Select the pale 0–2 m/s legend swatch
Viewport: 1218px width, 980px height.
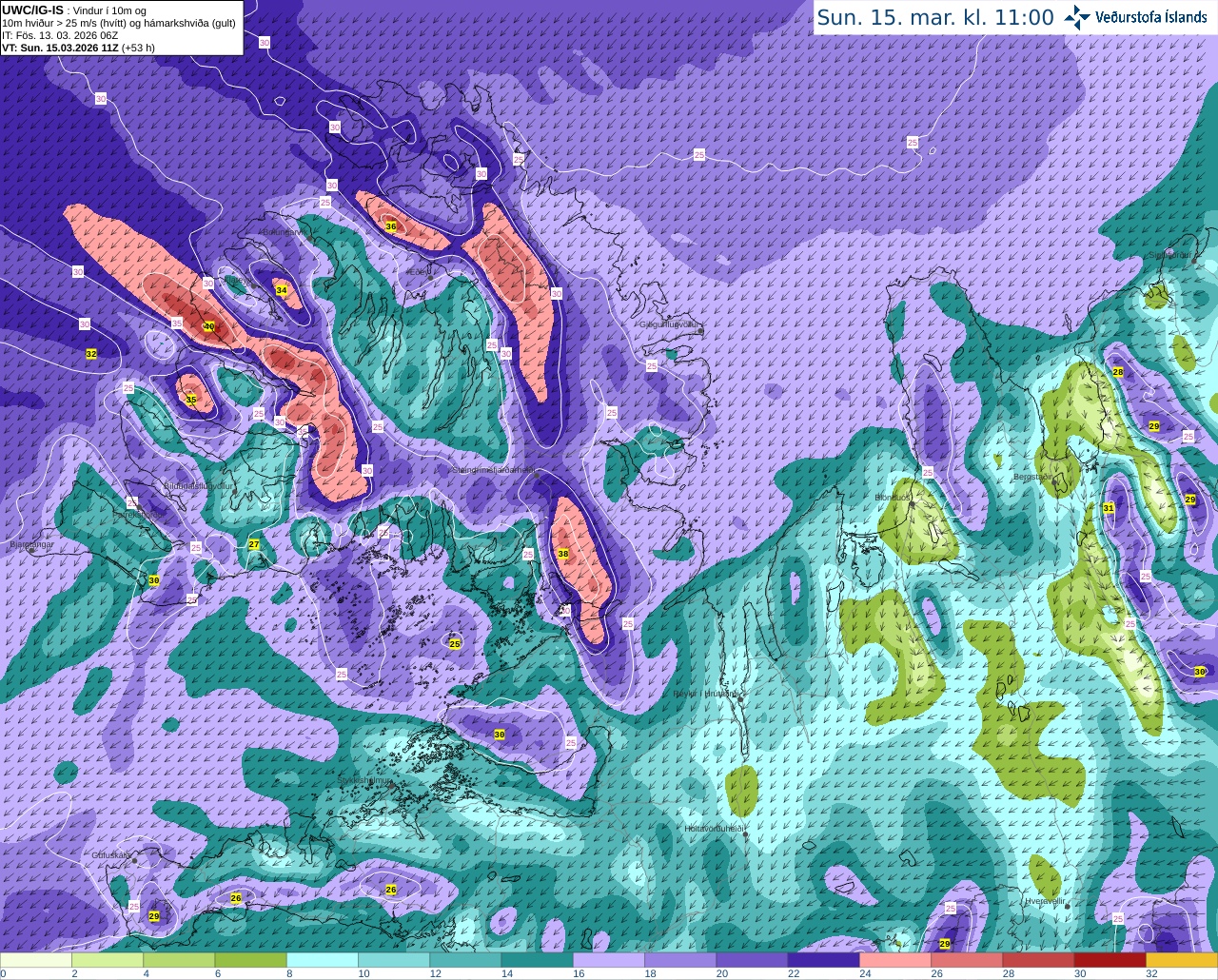coord(36,960)
